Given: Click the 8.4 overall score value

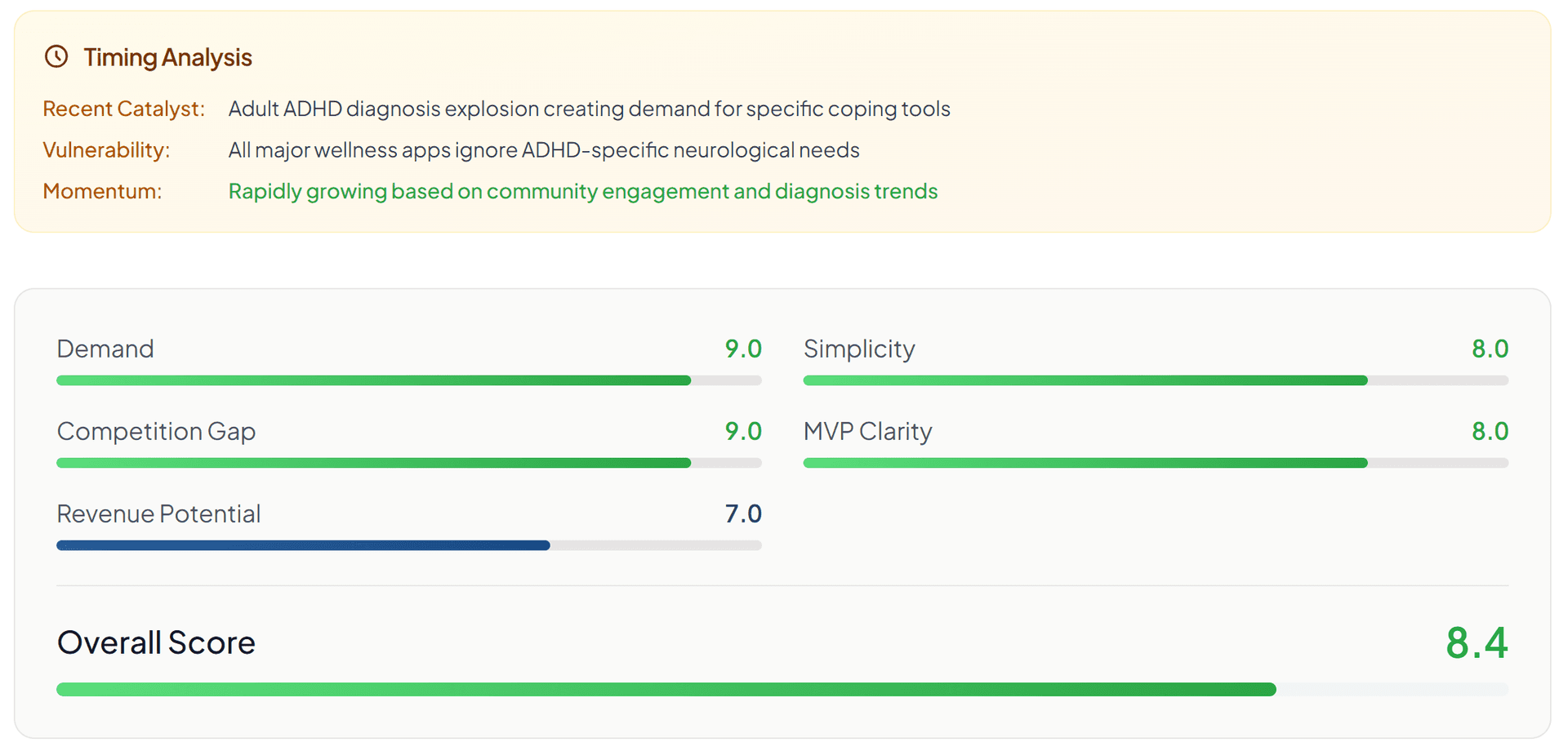Looking at the screenshot, I should (x=1476, y=643).
